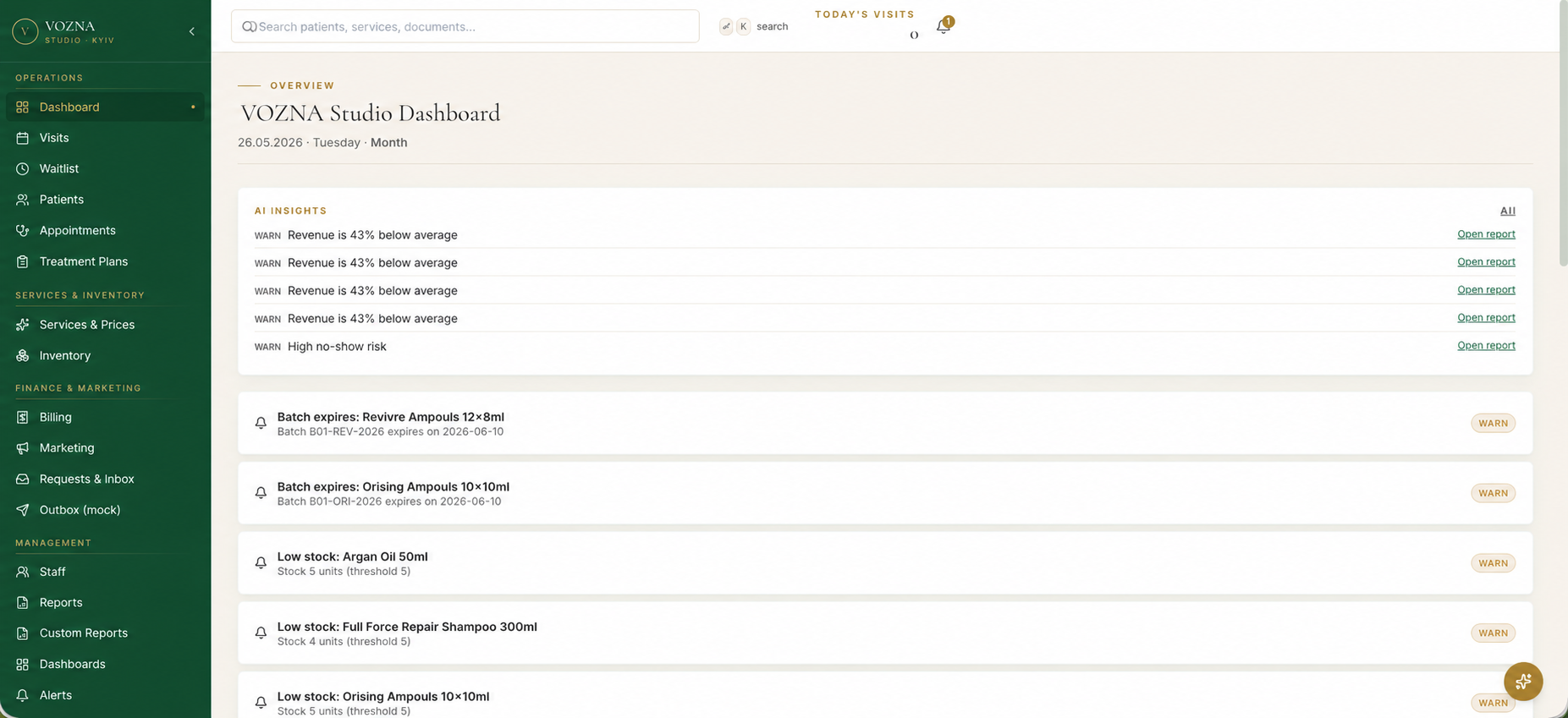The height and width of the screenshot is (718, 1568).
Task: Click WARN badge on Full Force Repair Shampoo
Action: (1493, 633)
